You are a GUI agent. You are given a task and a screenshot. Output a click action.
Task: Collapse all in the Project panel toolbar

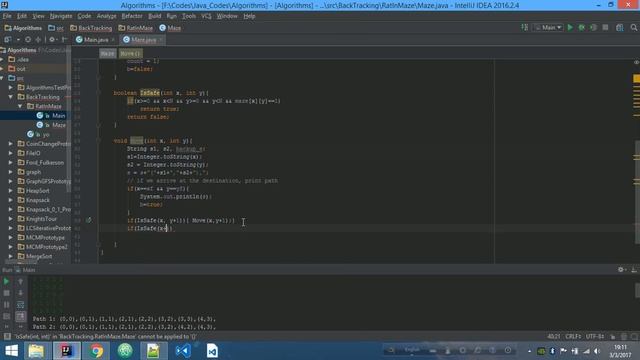(38, 40)
